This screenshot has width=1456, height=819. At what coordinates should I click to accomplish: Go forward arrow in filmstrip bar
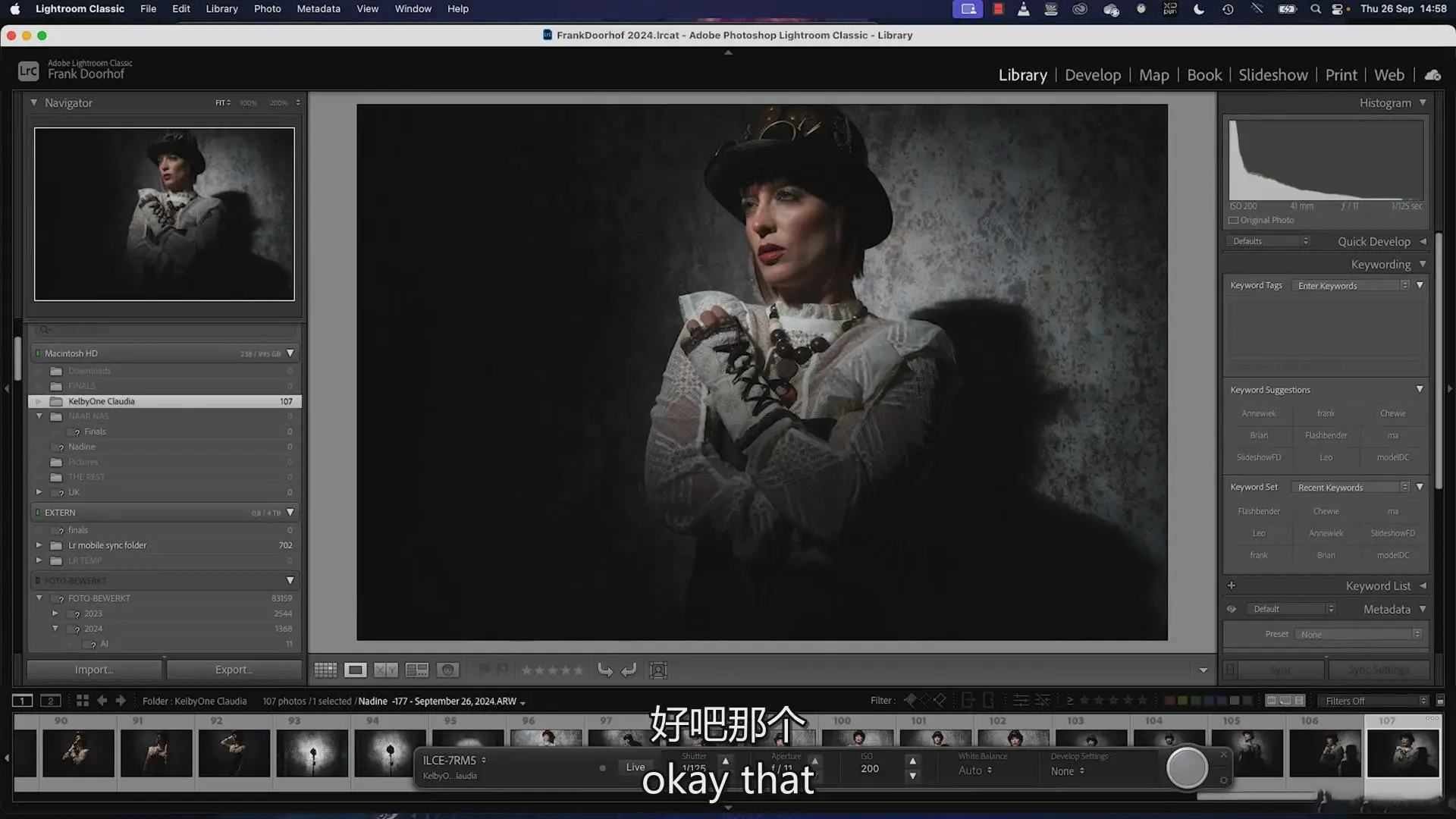[x=121, y=701]
